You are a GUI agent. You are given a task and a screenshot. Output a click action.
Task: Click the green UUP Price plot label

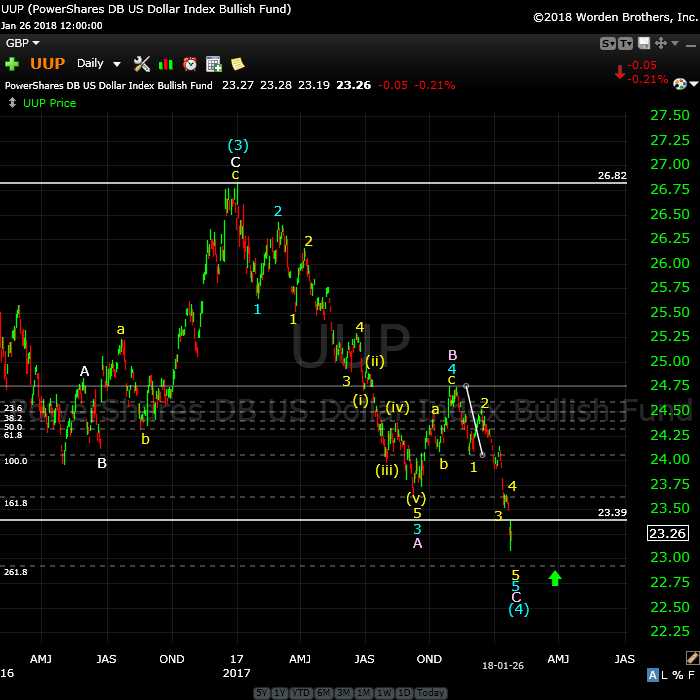tap(50, 103)
